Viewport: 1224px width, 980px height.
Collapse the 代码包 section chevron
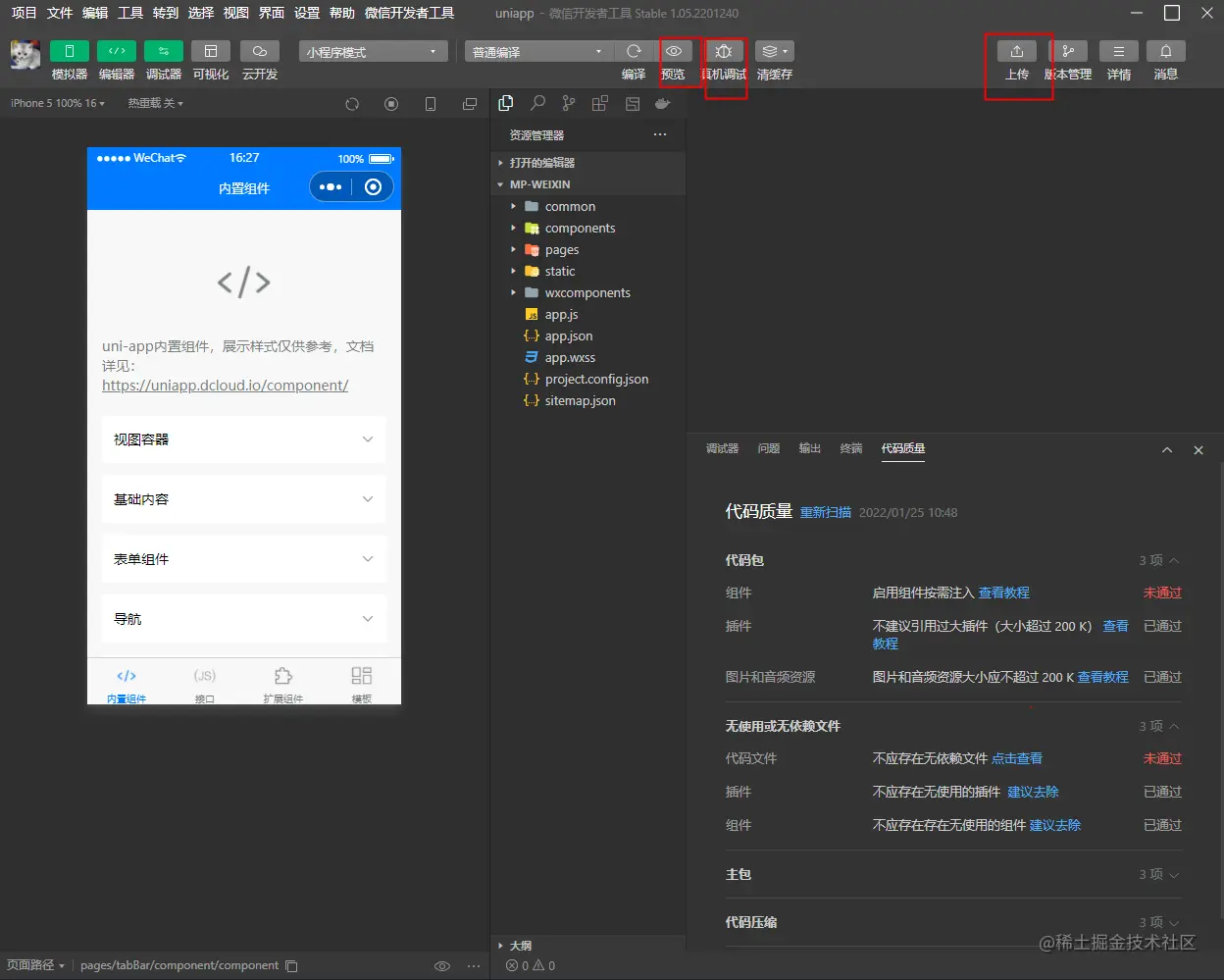(1174, 560)
